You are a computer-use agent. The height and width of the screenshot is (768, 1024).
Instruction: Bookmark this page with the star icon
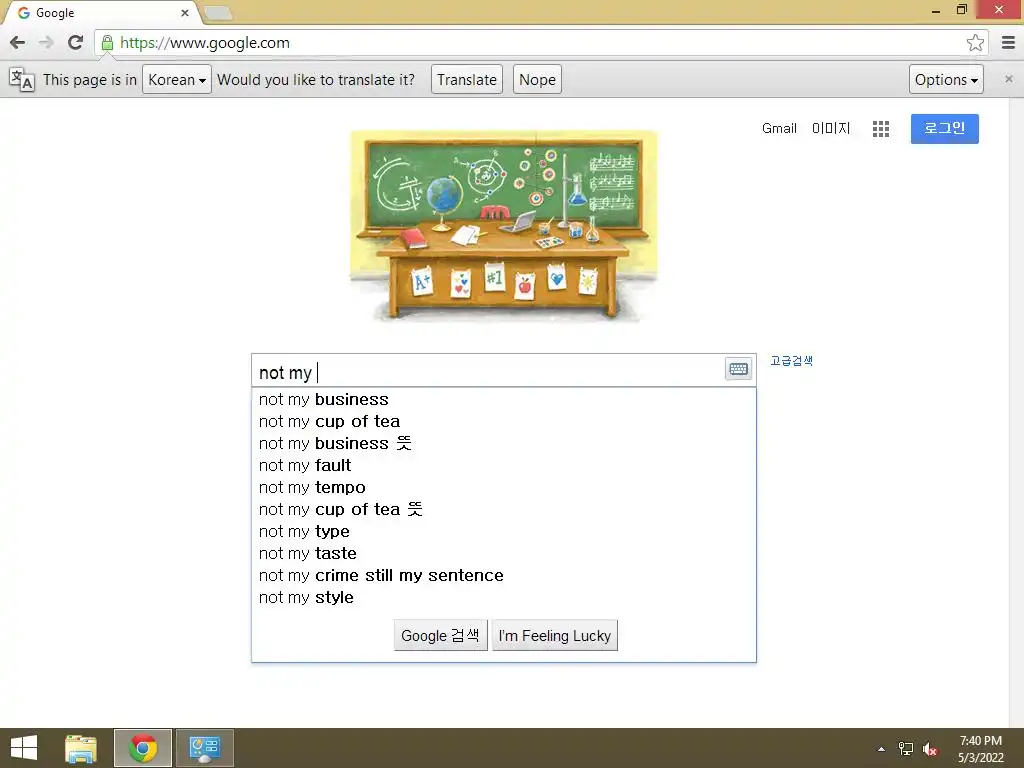pos(975,42)
